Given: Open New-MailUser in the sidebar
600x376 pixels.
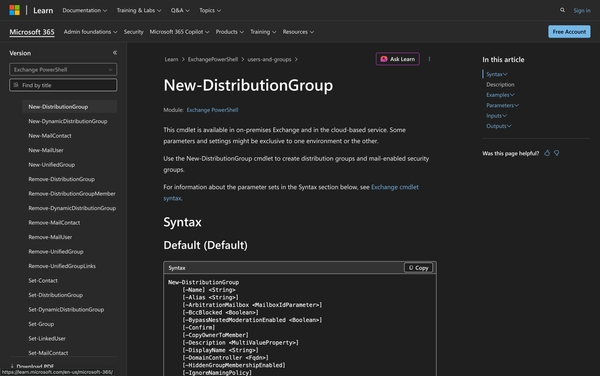Looking at the screenshot, I should pyautogui.click(x=46, y=150).
